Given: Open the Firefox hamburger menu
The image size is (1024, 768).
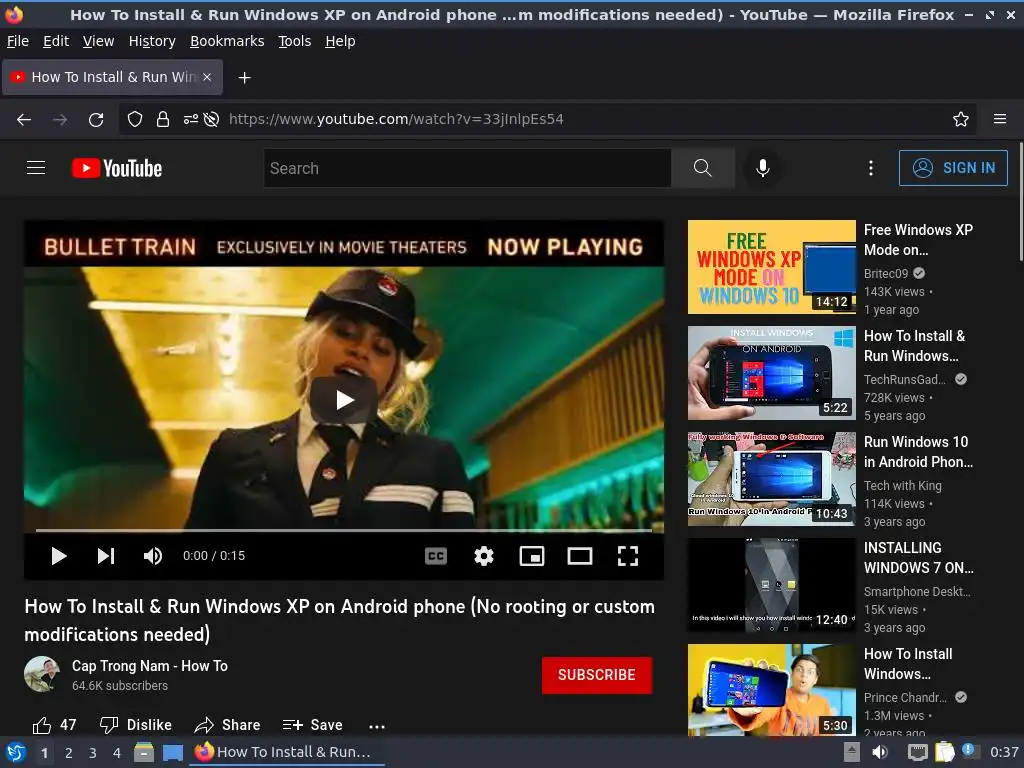Looking at the screenshot, I should tap(1000, 120).
